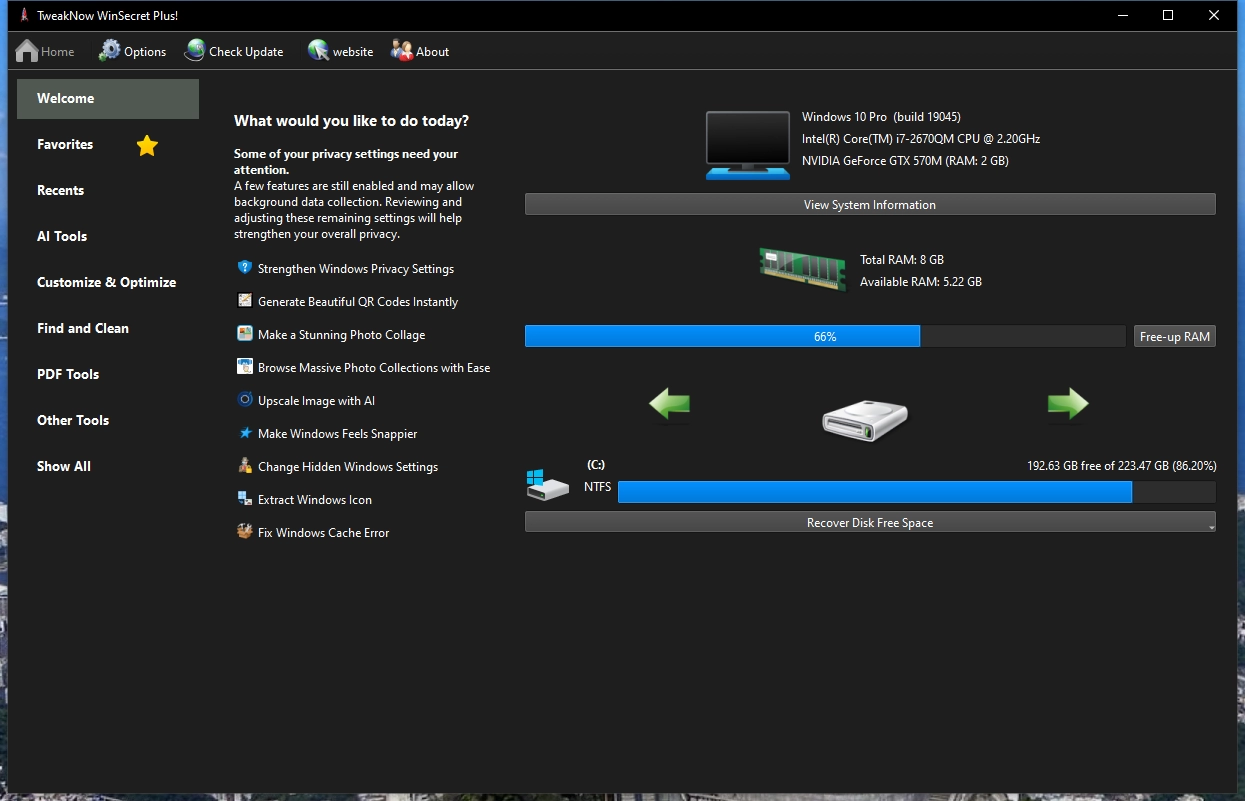Open Fix Windows Cache Error link

pos(324,533)
